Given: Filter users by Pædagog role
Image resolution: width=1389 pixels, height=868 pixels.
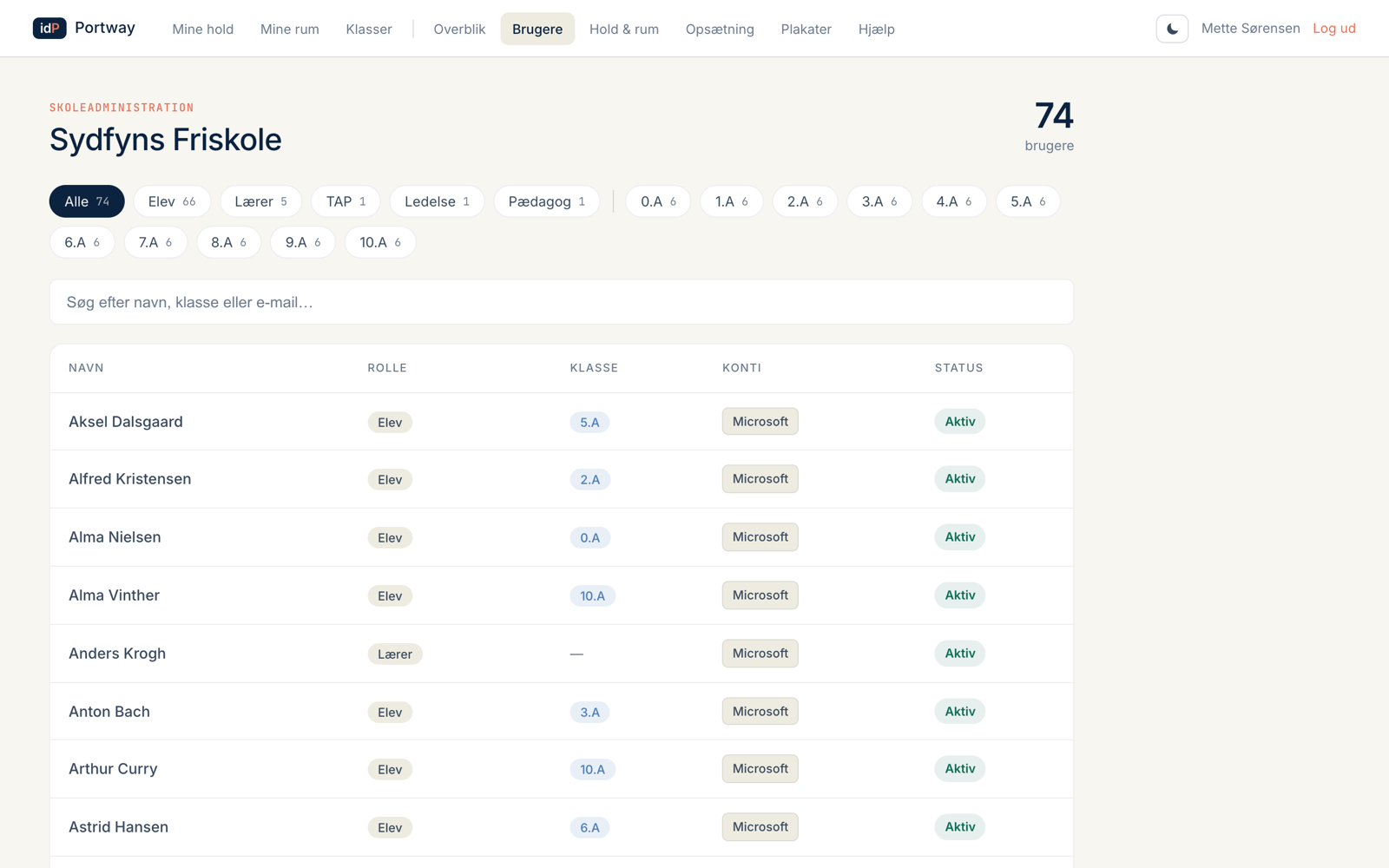Looking at the screenshot, I should point(546,201).
